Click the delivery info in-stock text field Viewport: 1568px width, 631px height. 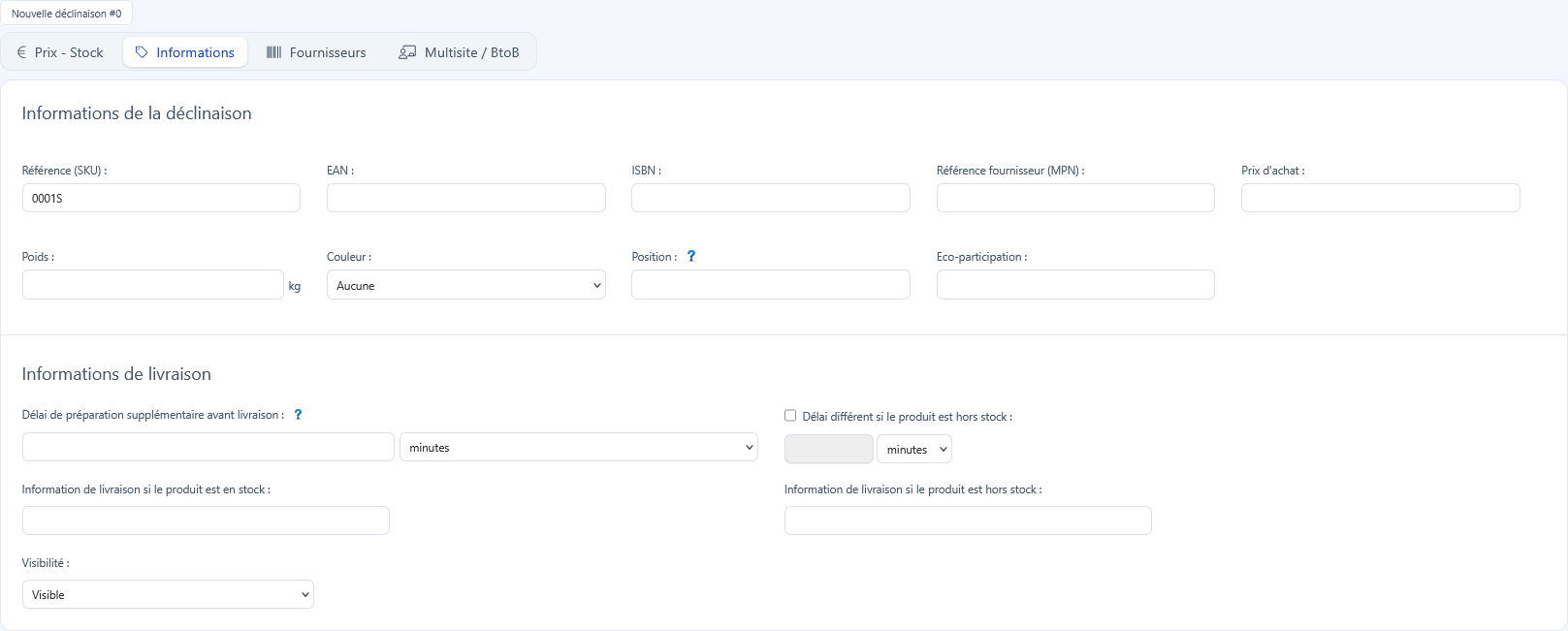coord(206,521)
